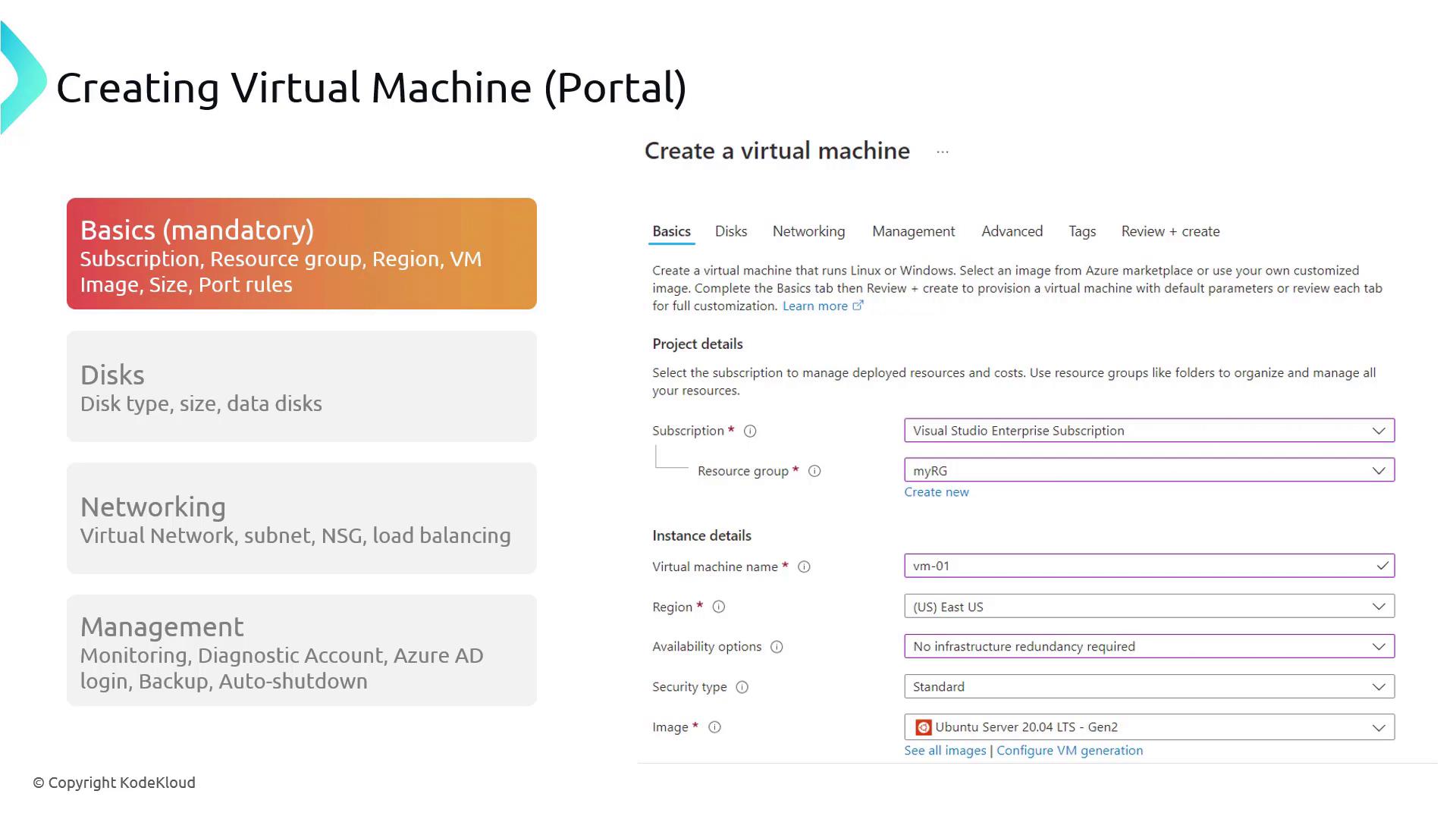Click the Create new resource group link
This screenshot has width=1456, height=819.
[x=937, y=492]
